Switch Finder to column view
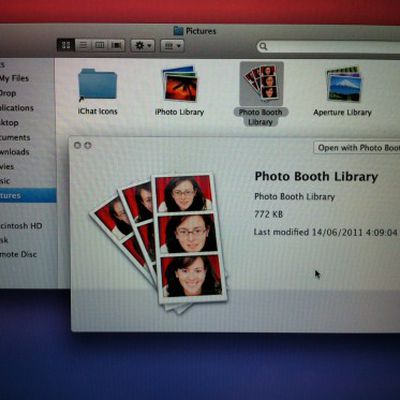This screenshot has width=400, height=400. coord(100,45)
